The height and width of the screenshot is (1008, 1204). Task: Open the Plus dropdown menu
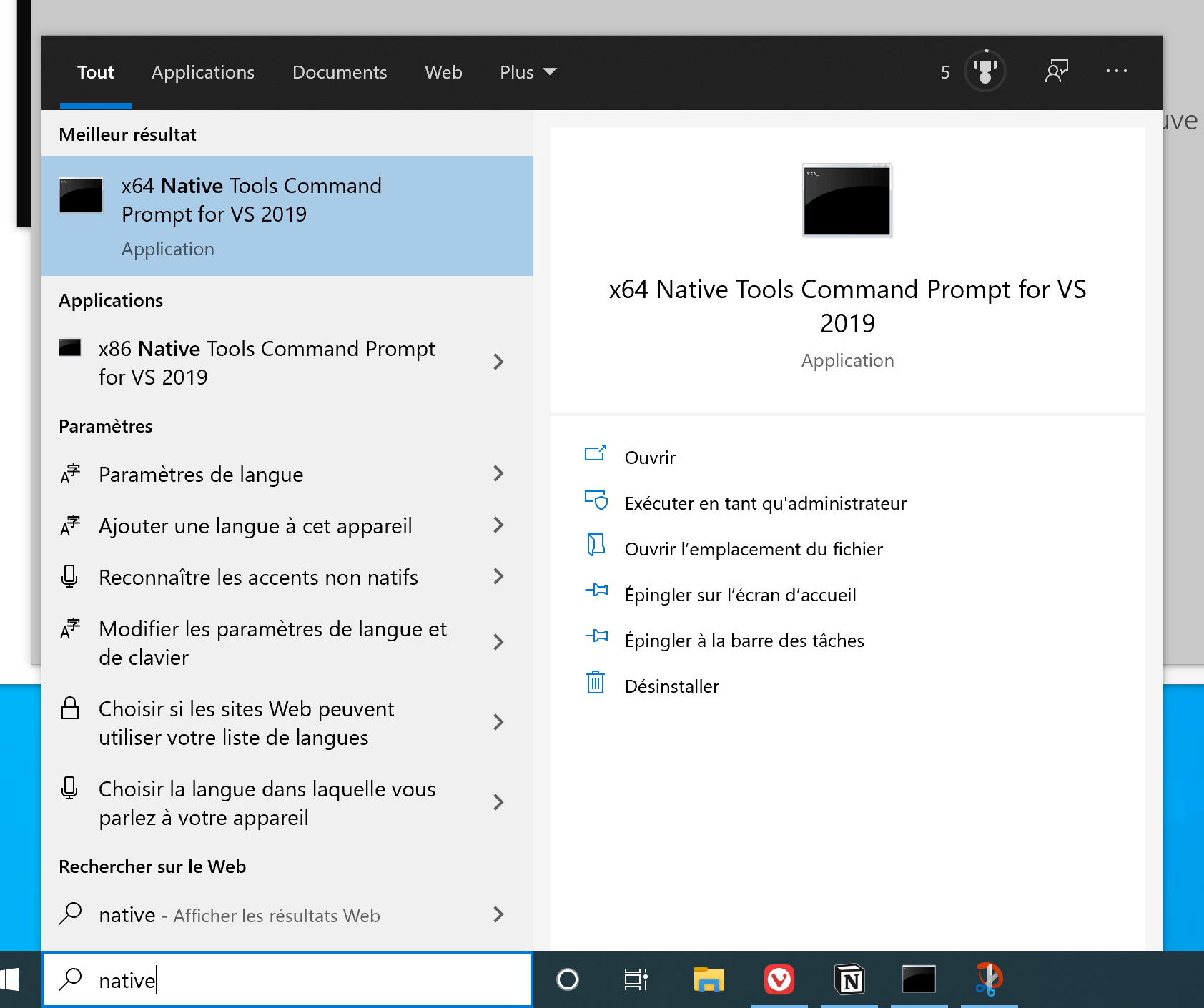pyautogui.click(x=528, y=71)
